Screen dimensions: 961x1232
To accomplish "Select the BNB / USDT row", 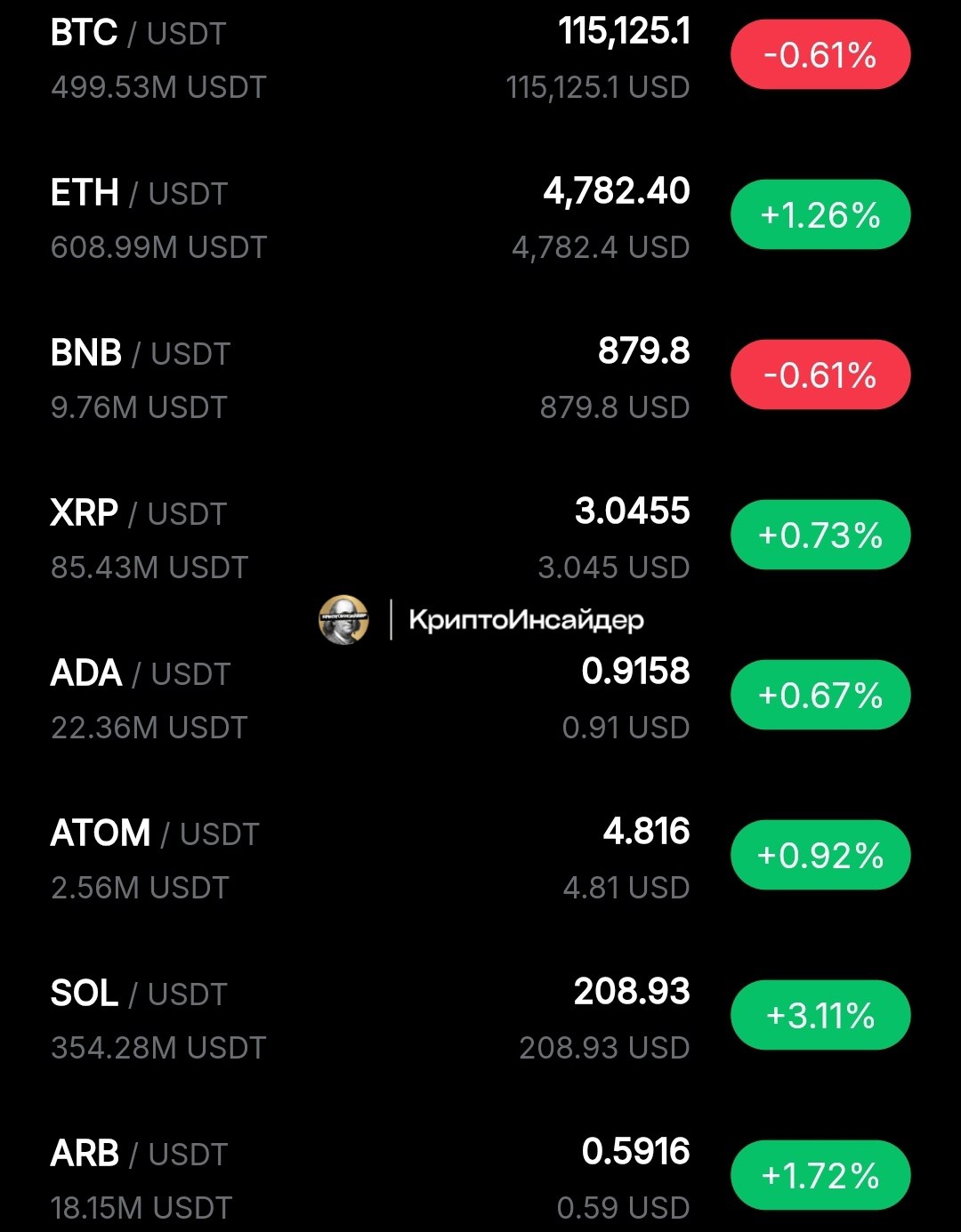I will click(x=480, y=378).
